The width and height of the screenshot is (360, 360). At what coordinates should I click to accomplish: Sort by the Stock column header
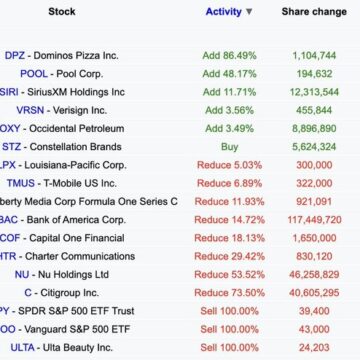(x=62, y=12)
